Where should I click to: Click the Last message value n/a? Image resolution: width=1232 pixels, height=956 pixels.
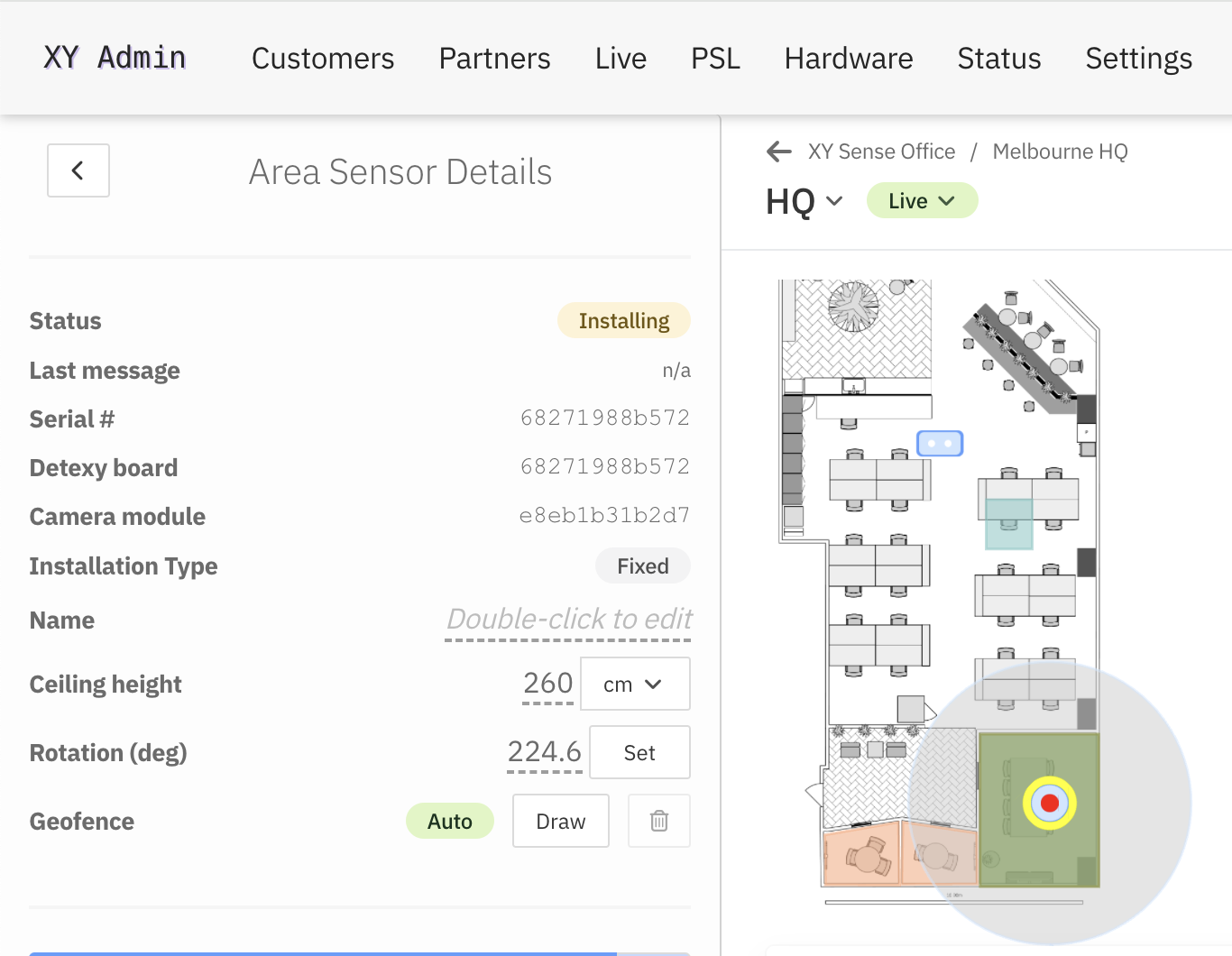(676, 371)
